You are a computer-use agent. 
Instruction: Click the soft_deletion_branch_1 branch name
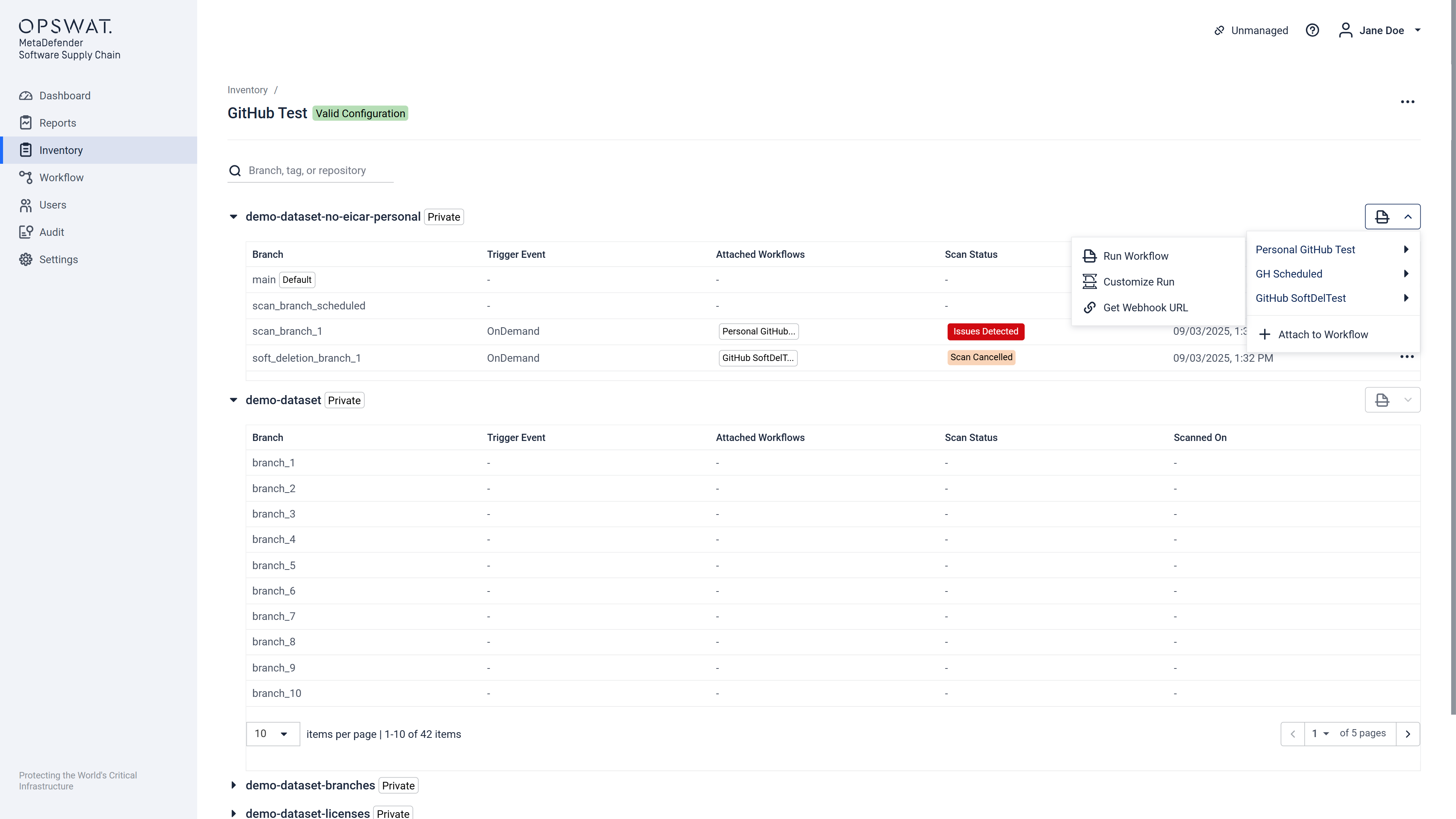306,358
